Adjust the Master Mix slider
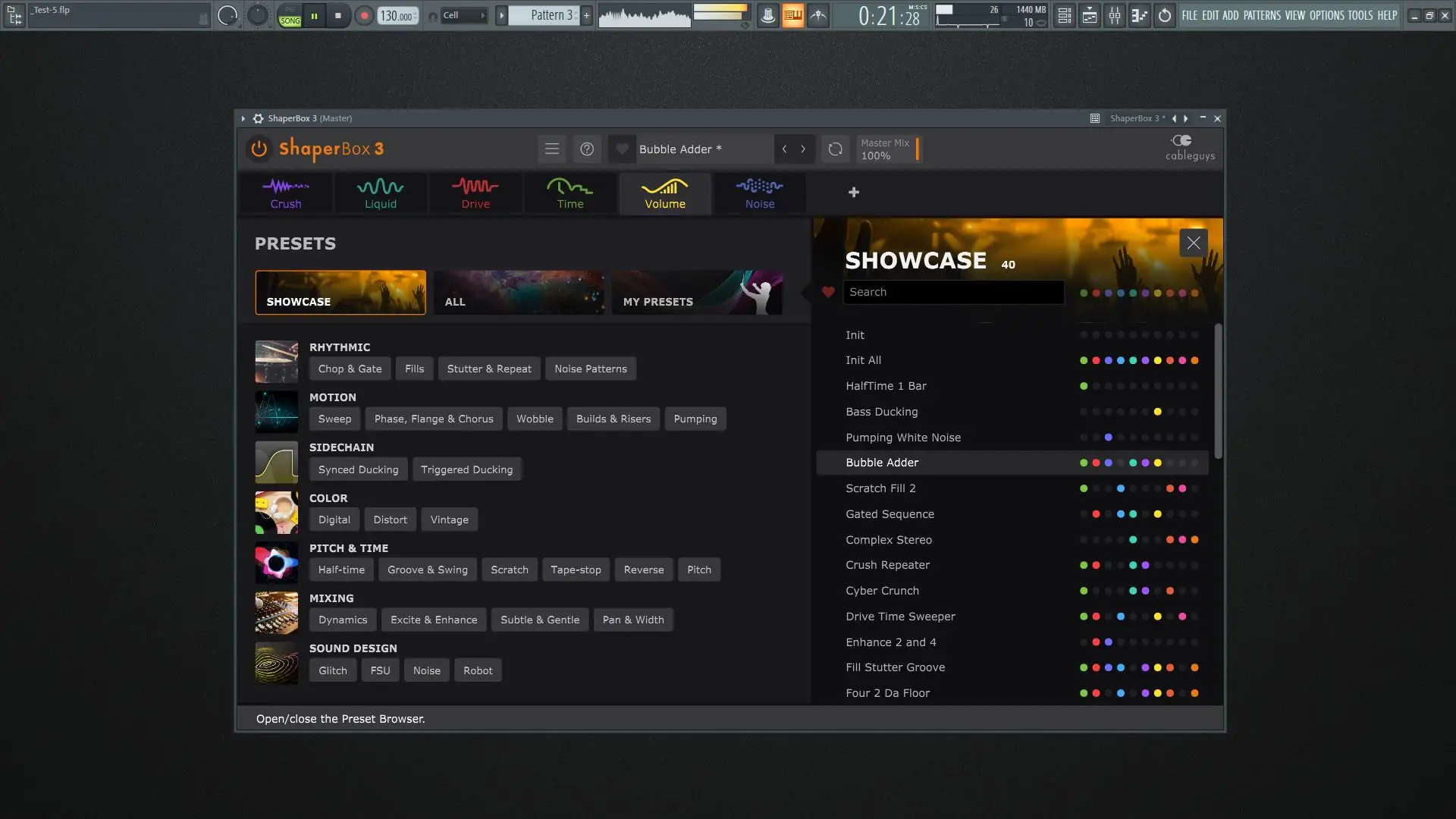 [917, 149]
